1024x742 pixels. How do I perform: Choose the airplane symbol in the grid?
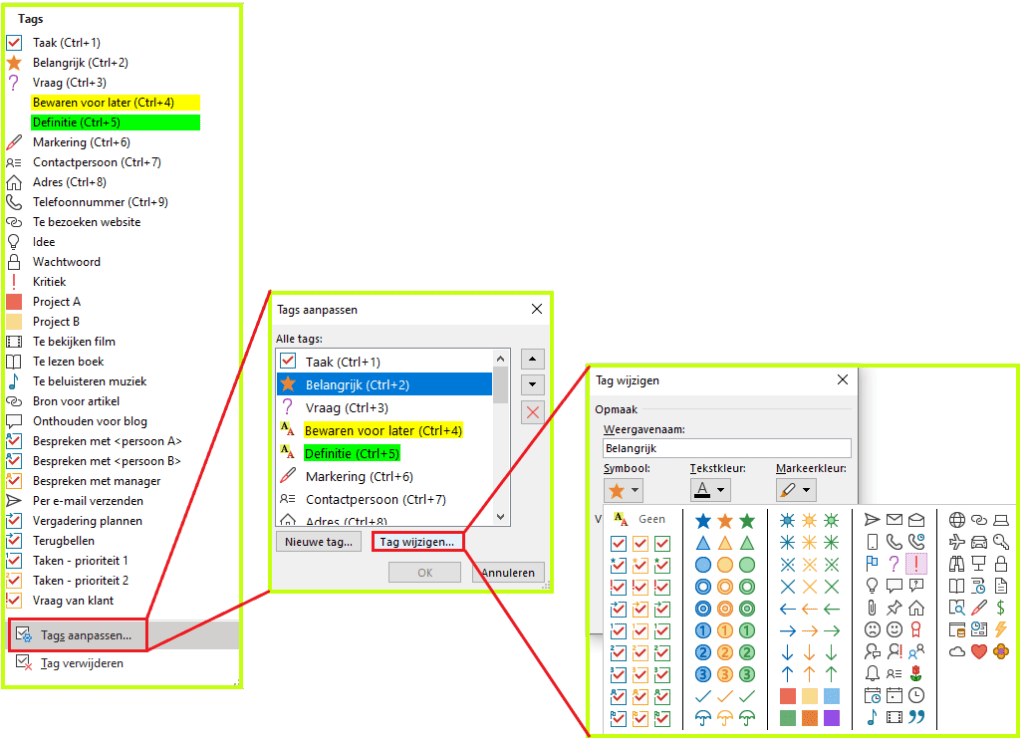pyautogui.click(x=957, y=542)
